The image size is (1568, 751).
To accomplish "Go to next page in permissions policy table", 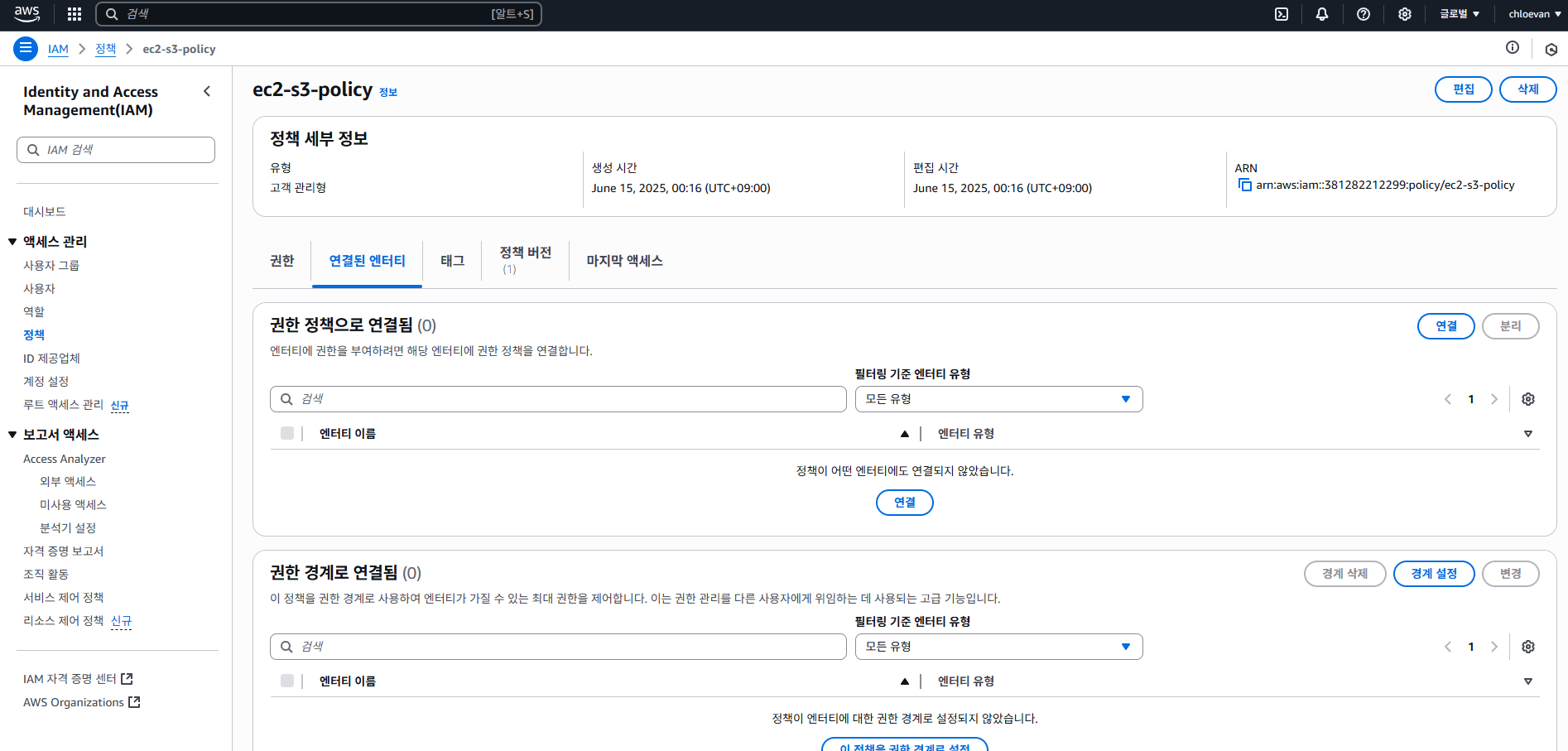I will 1494,399.
